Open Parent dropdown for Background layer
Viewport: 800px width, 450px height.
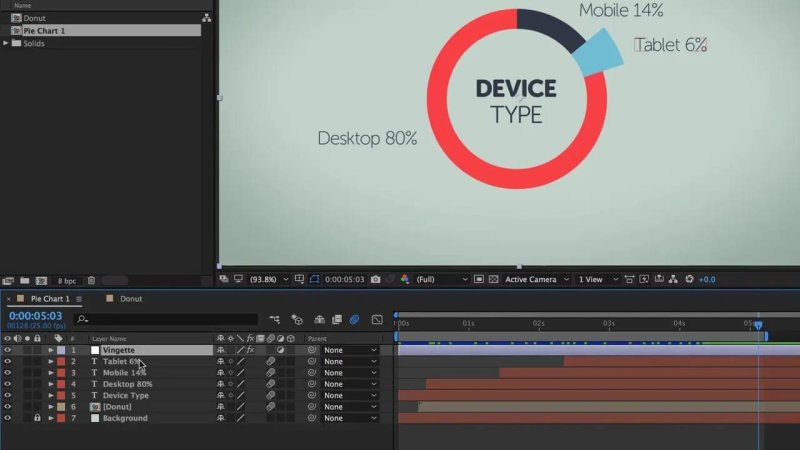tap(350, 418)
